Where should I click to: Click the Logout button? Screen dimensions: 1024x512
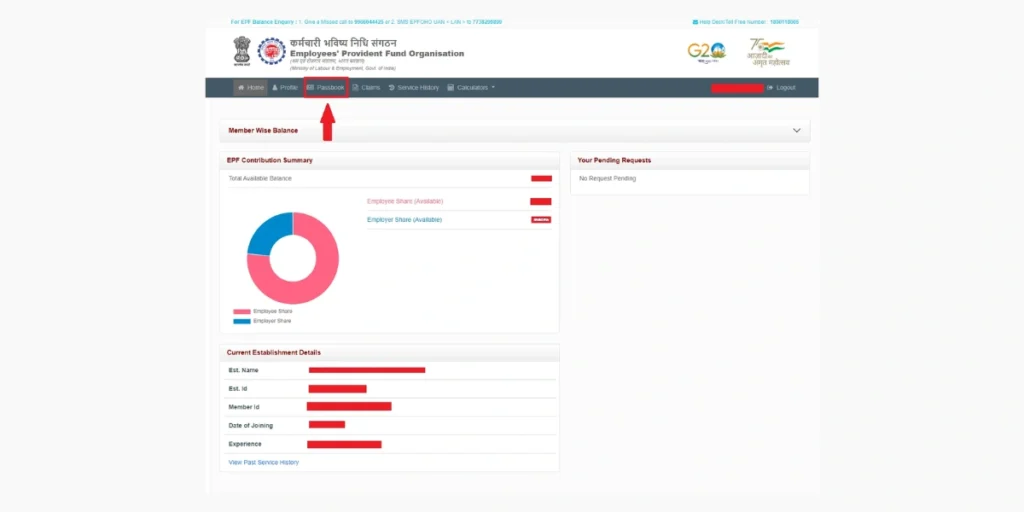point(781,88)
